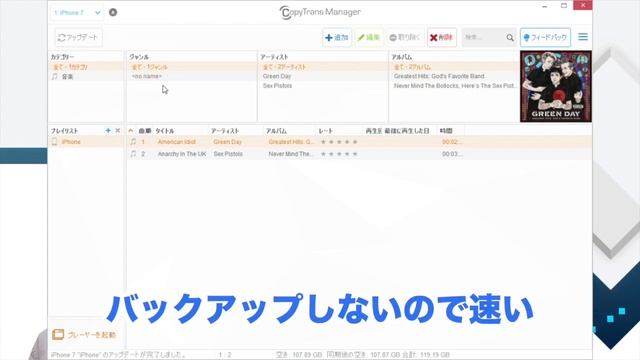Viewport: 640px width, 360px height.
Task: Click the プレーヤーを起動 launch player button
Action: click(84, 335)
